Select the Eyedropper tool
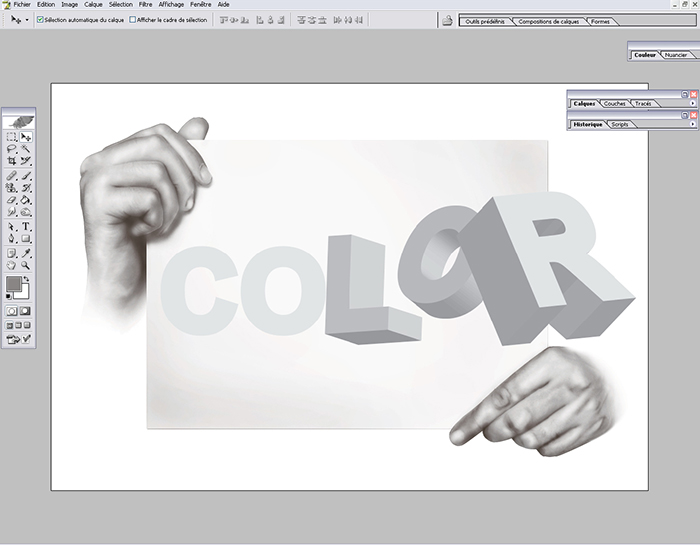700x545 pixels. [x=26, y=253]
